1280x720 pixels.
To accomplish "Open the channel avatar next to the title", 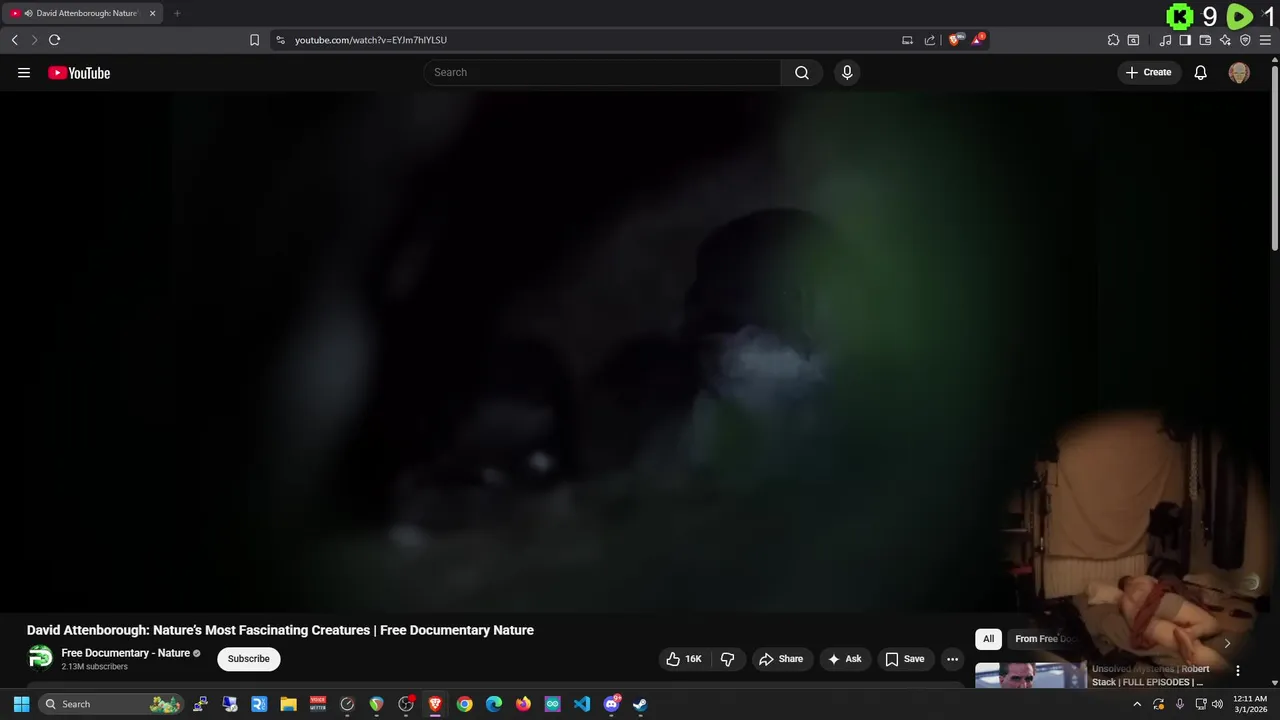I will coord(40,657).
